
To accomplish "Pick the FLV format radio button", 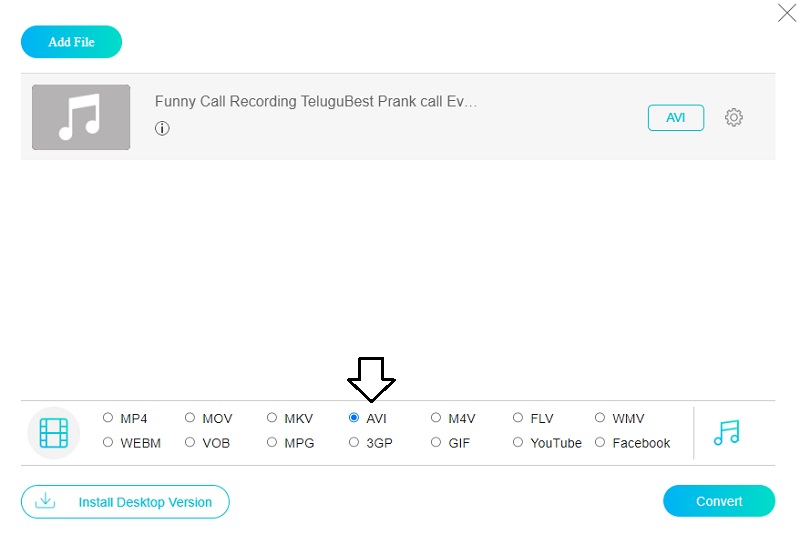I will click(518, 418).
